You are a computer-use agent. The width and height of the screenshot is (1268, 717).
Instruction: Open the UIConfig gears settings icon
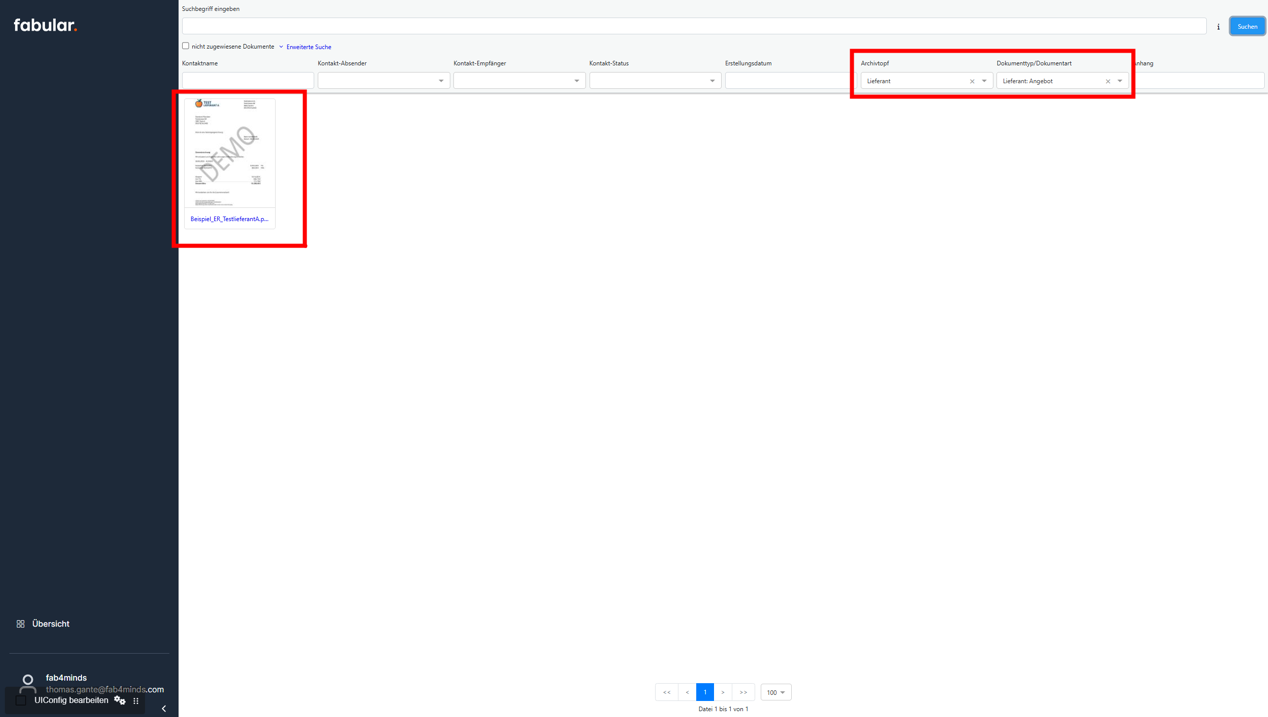coord(120,700)
